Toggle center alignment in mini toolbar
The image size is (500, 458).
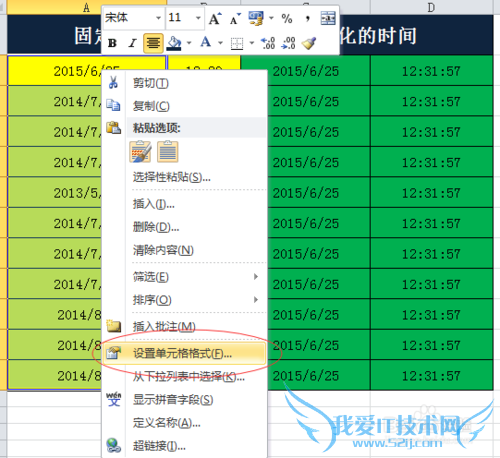click(x=153, y=43)
